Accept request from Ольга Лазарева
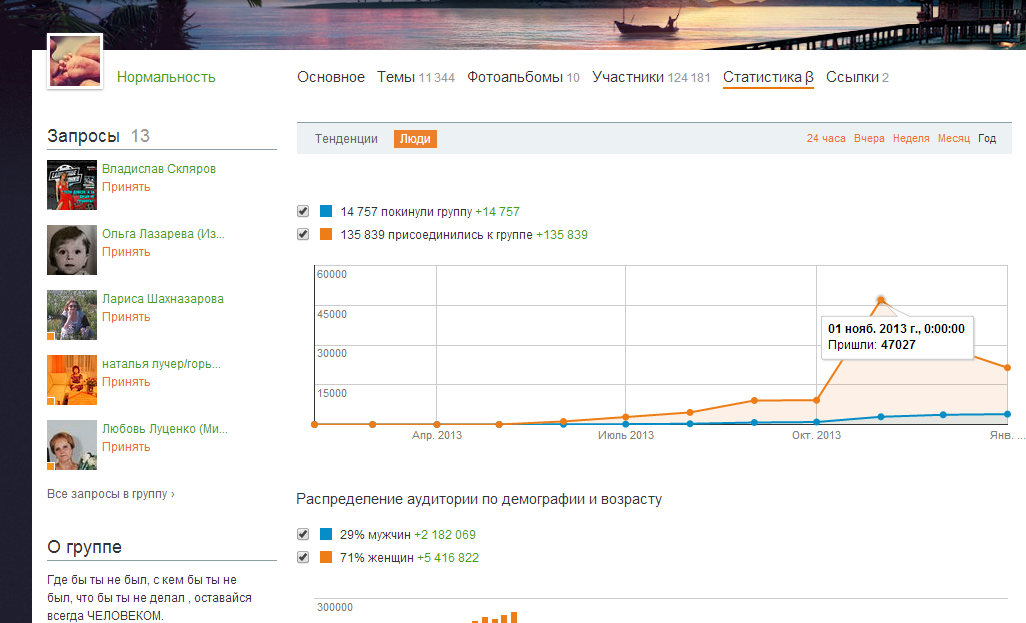The image size is (1026, 623). tap(126, 252)
